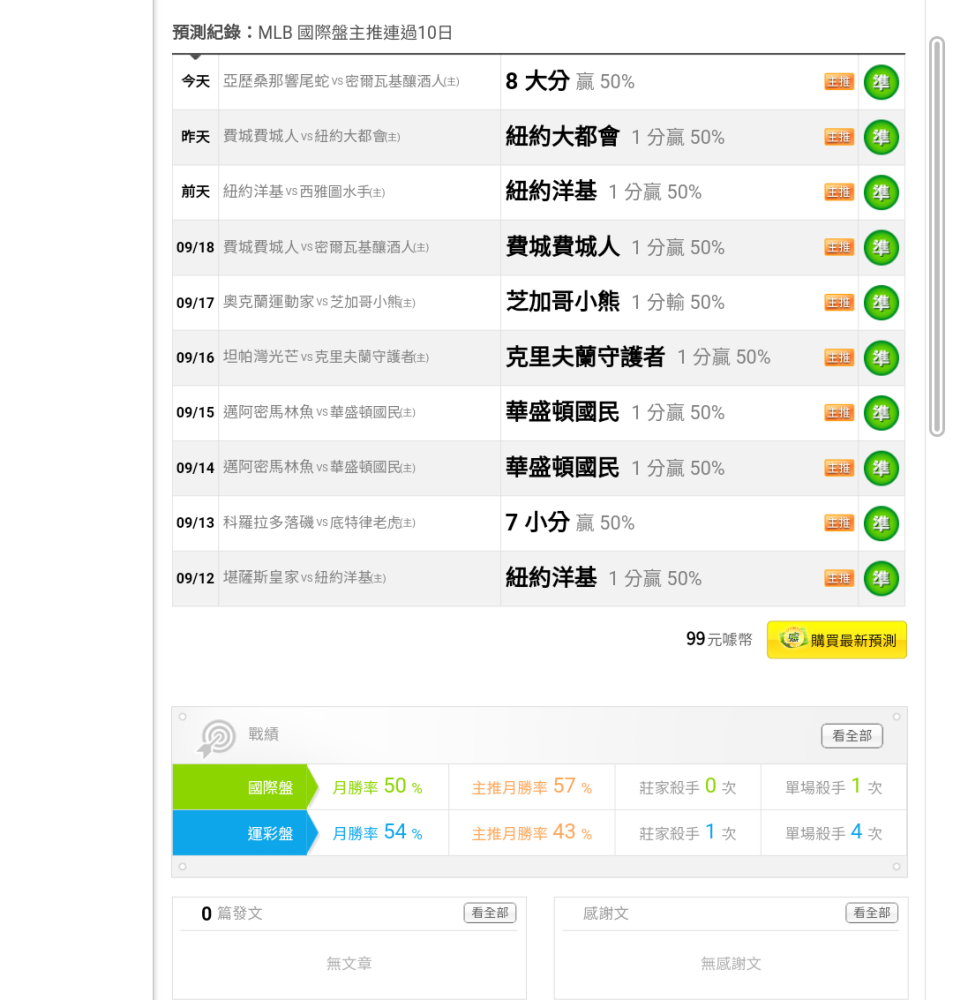
Task: Click the prediction 費城費城人 1 分贏 50%
Action: 616,247
